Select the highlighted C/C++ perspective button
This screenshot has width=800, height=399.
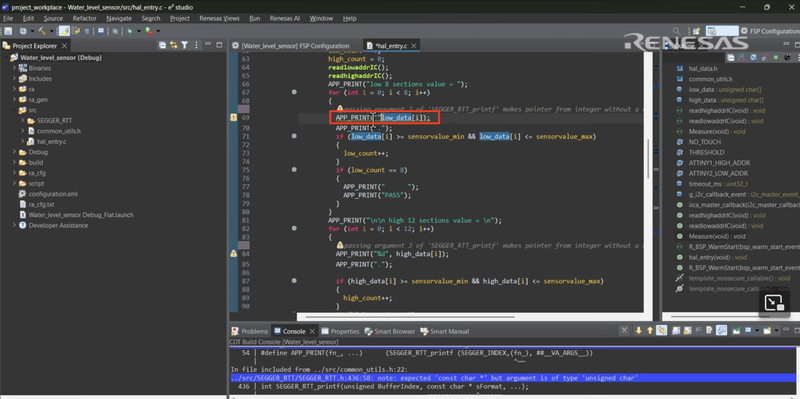point(722,31)
